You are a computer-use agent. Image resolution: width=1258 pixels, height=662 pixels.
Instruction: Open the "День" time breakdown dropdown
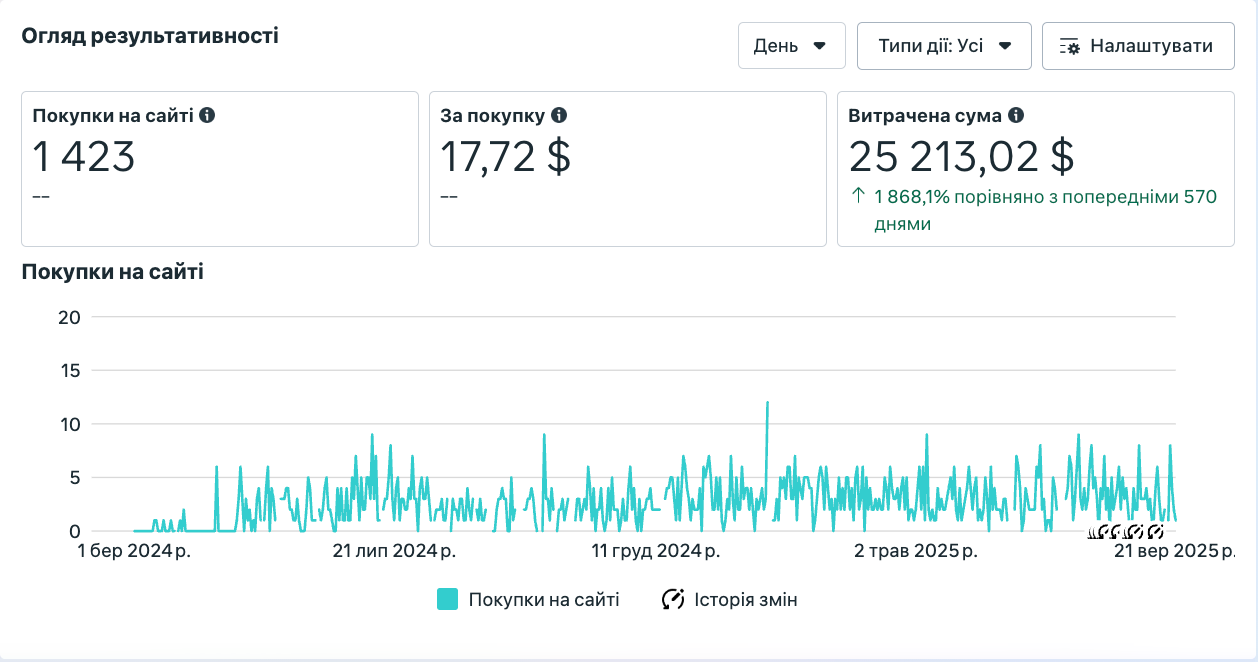pyautogui.click(x=791, y=46)
